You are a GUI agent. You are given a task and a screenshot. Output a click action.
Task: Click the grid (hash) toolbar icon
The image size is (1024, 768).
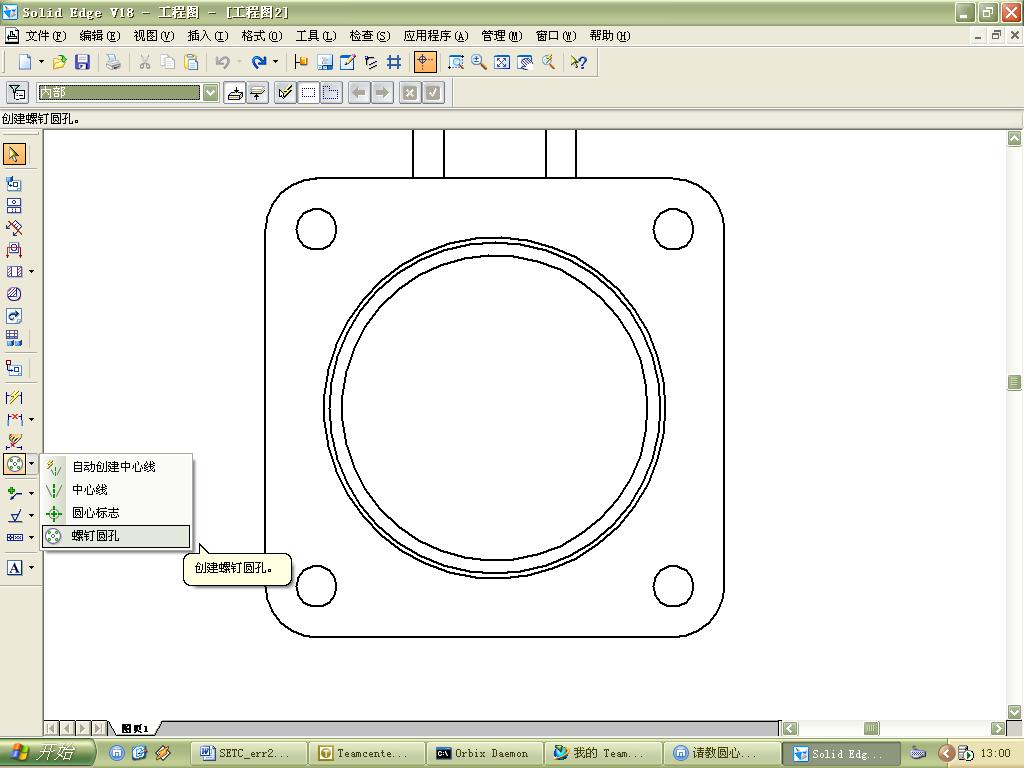click(394, 62)
